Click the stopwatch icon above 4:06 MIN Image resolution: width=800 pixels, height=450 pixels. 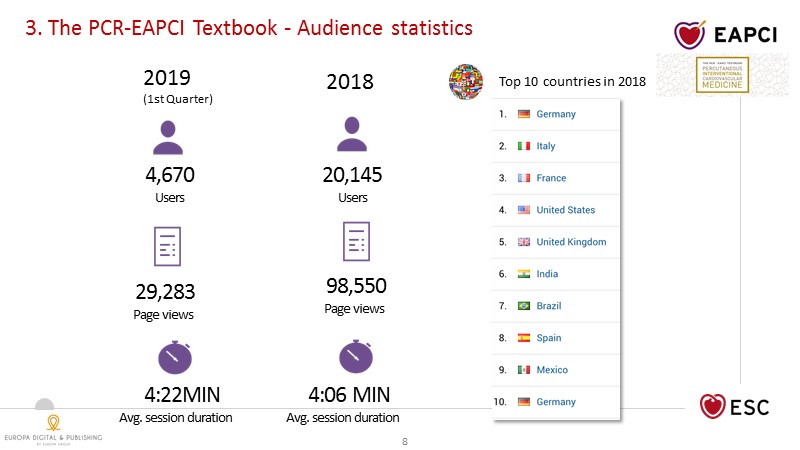tap(355, 357)
